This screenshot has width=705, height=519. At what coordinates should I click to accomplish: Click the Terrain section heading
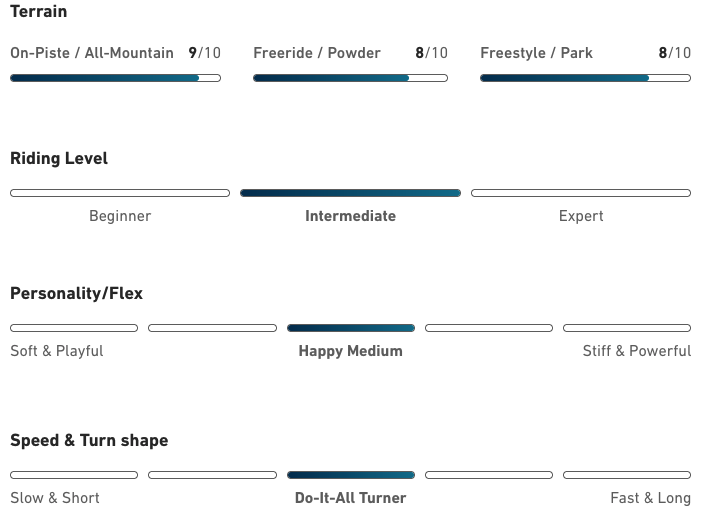point(39,12)
